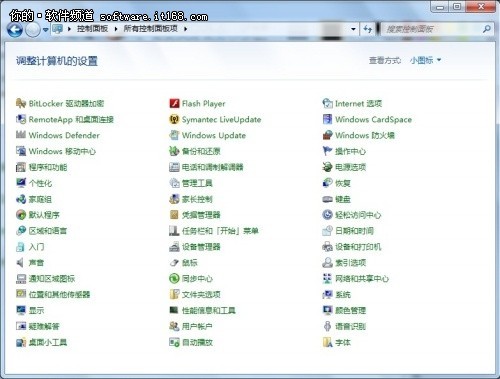This screenshot has width=500, height=379.
Task: Click the search magnifier button
Action: [x=487, y=29]
